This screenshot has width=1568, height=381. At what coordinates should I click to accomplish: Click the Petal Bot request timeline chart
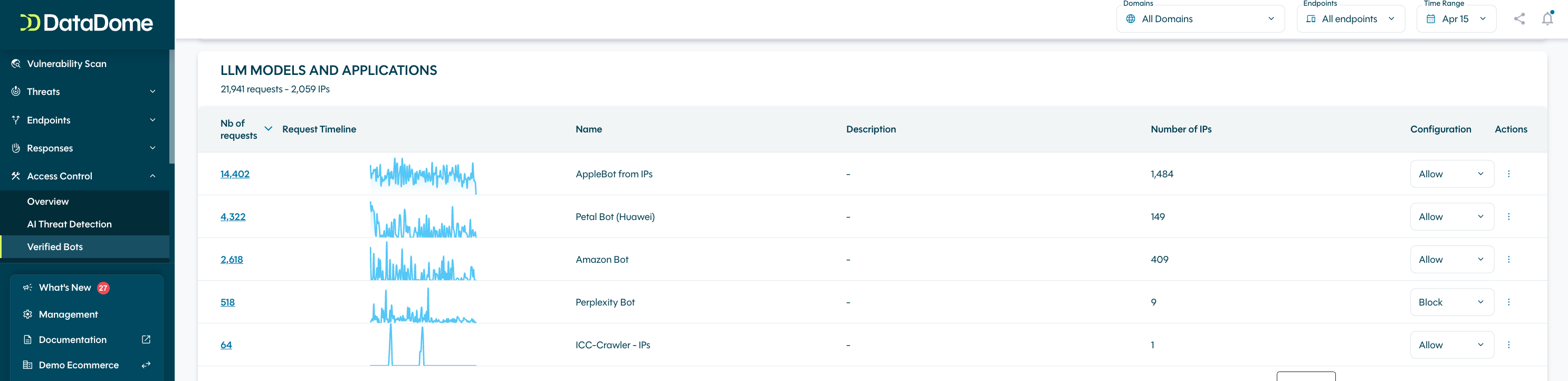(423, 219)
